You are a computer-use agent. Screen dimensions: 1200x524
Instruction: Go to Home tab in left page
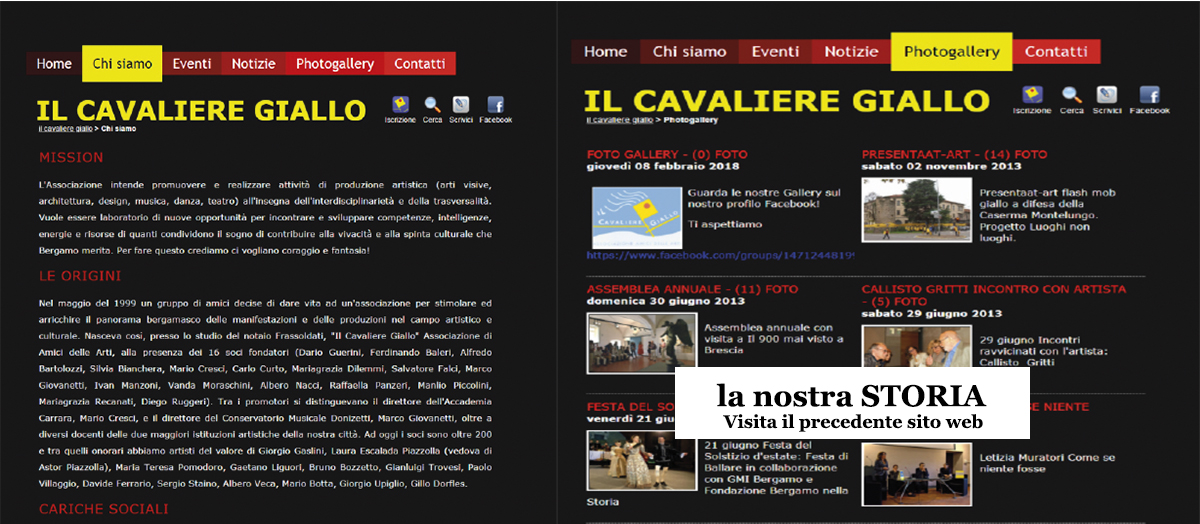coord(54,64)
